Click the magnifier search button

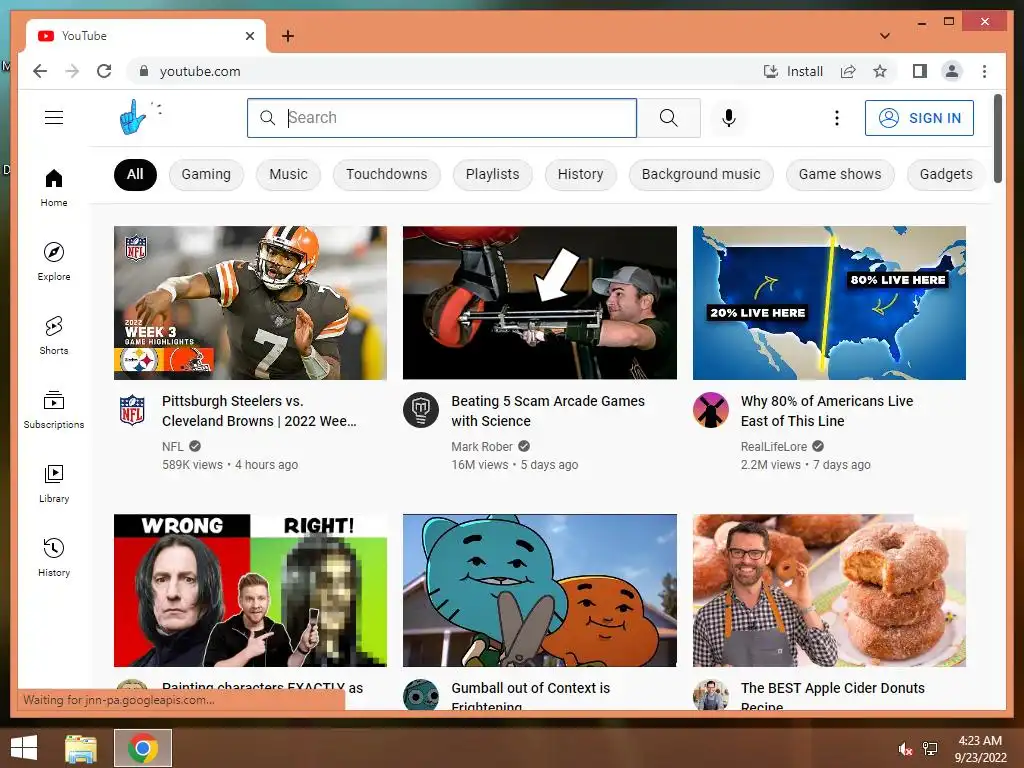pyautogui.click(x=669, y=118)
